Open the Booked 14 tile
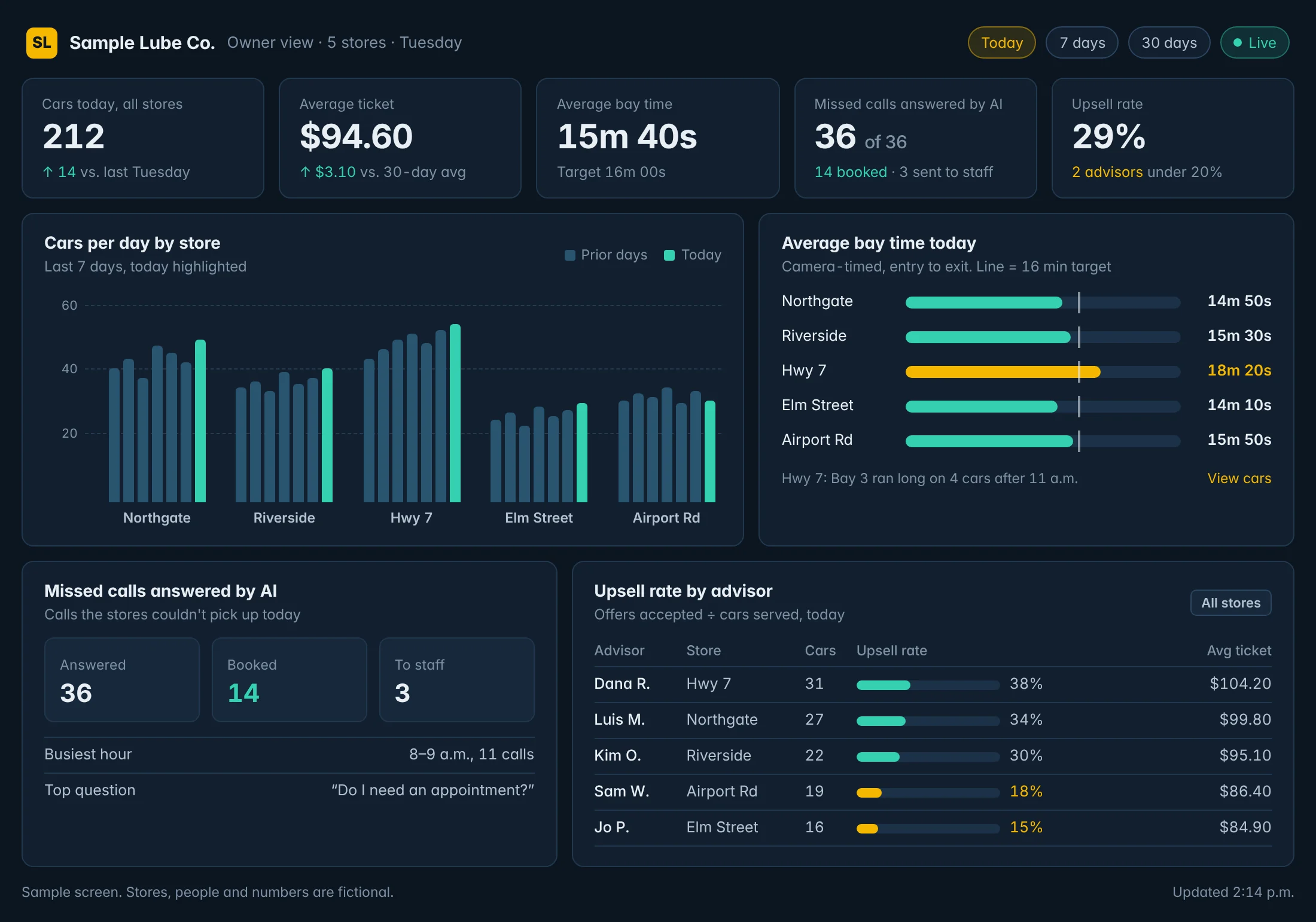Image resolution: width=1316 pixels, height=922 pixels. click(290, 680)
